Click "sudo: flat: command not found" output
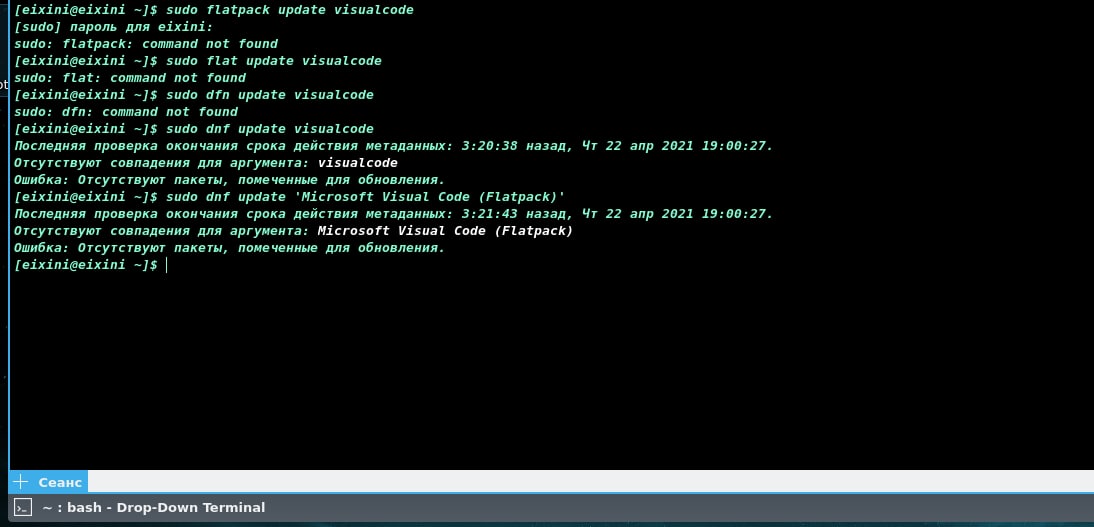The height and width of the screenshot is (527, 1094). 130,77
